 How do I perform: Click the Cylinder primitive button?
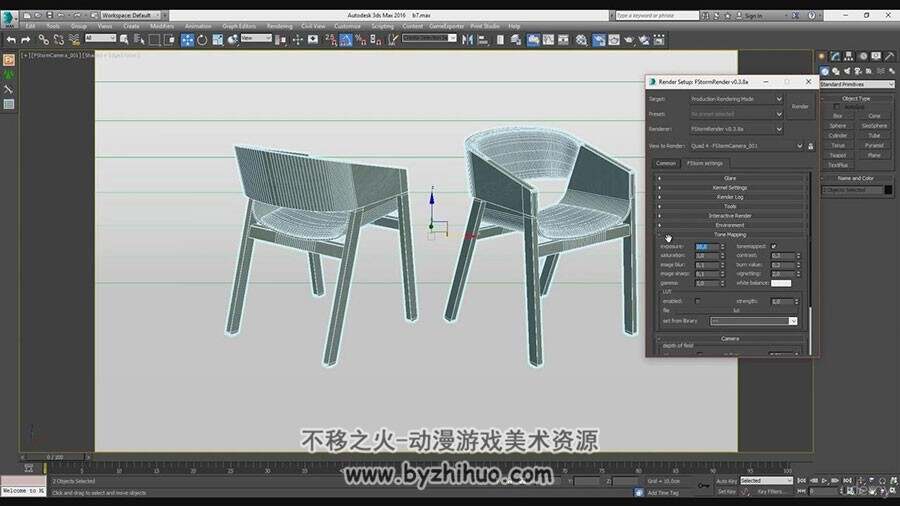(x=837, y=135)
